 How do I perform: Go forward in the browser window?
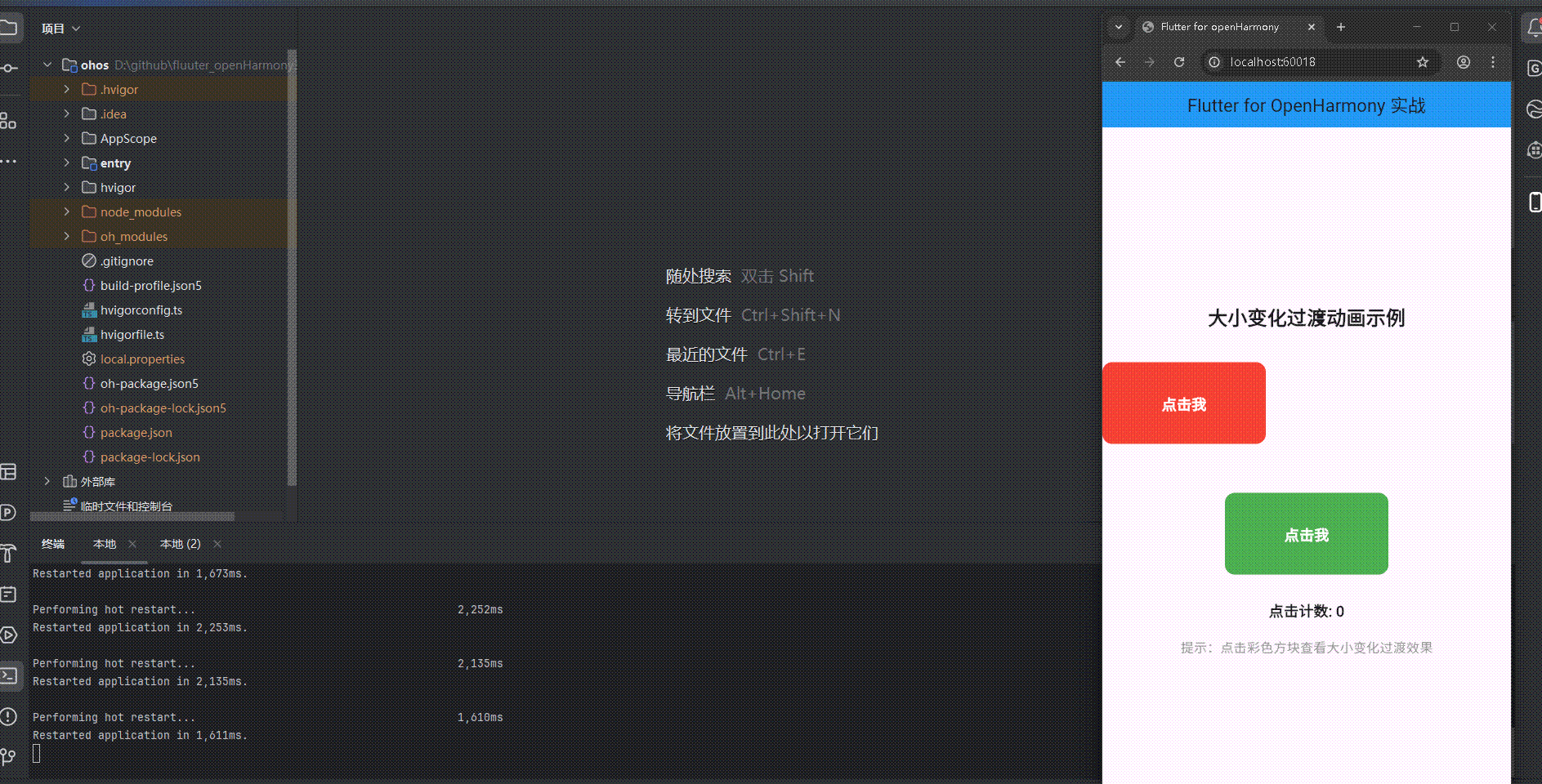tap(1150, 62)
